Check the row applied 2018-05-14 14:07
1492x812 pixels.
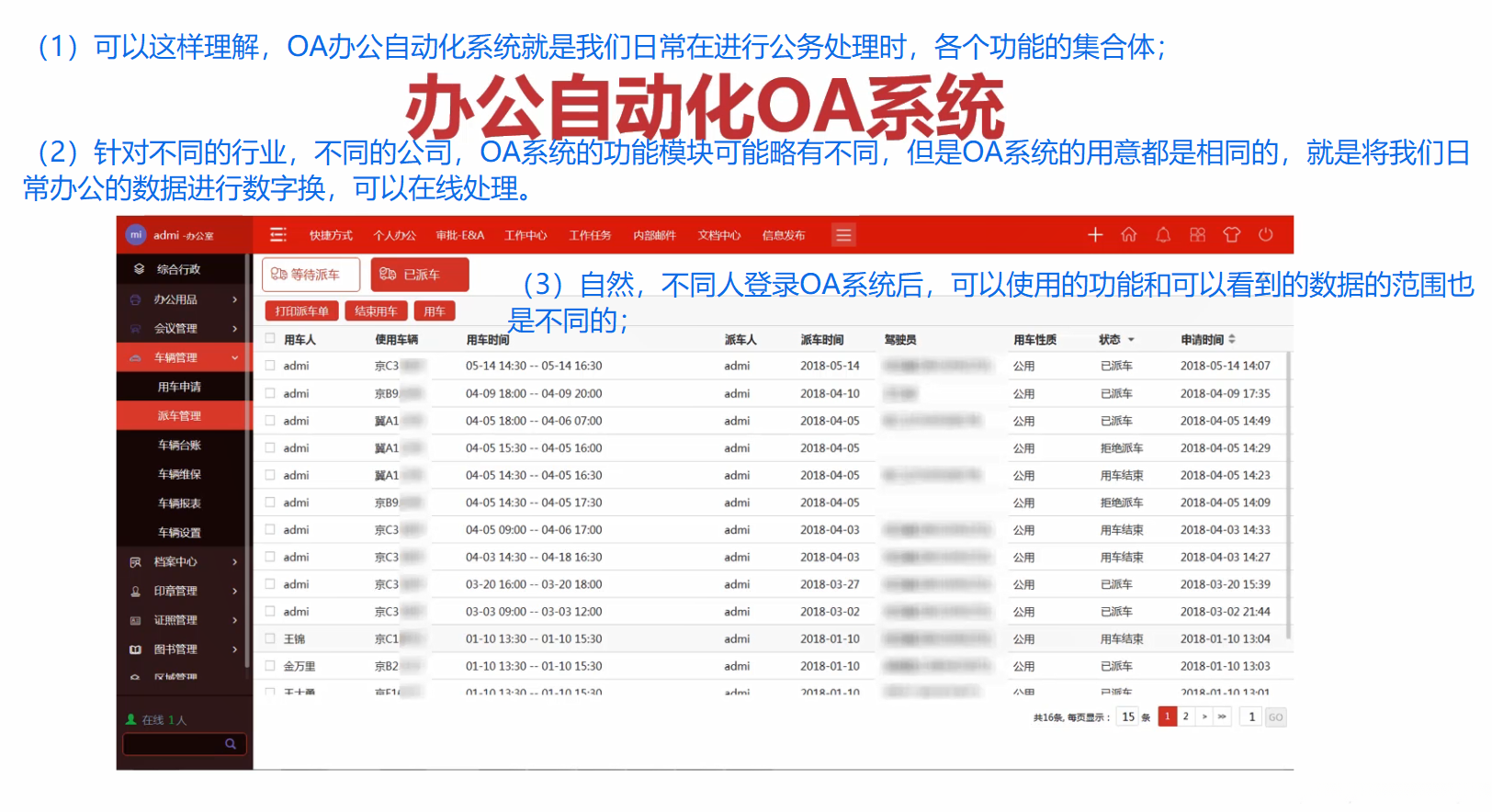point(270,366)
